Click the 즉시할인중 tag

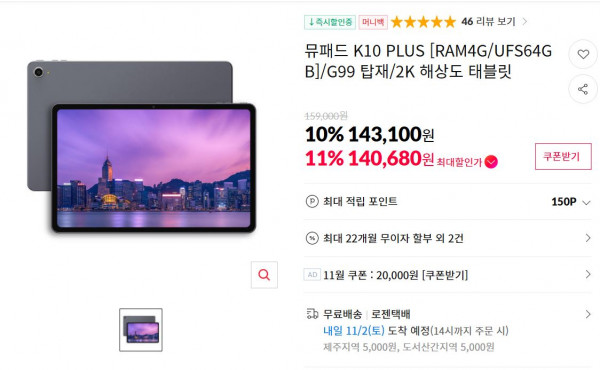pos(330,22)
